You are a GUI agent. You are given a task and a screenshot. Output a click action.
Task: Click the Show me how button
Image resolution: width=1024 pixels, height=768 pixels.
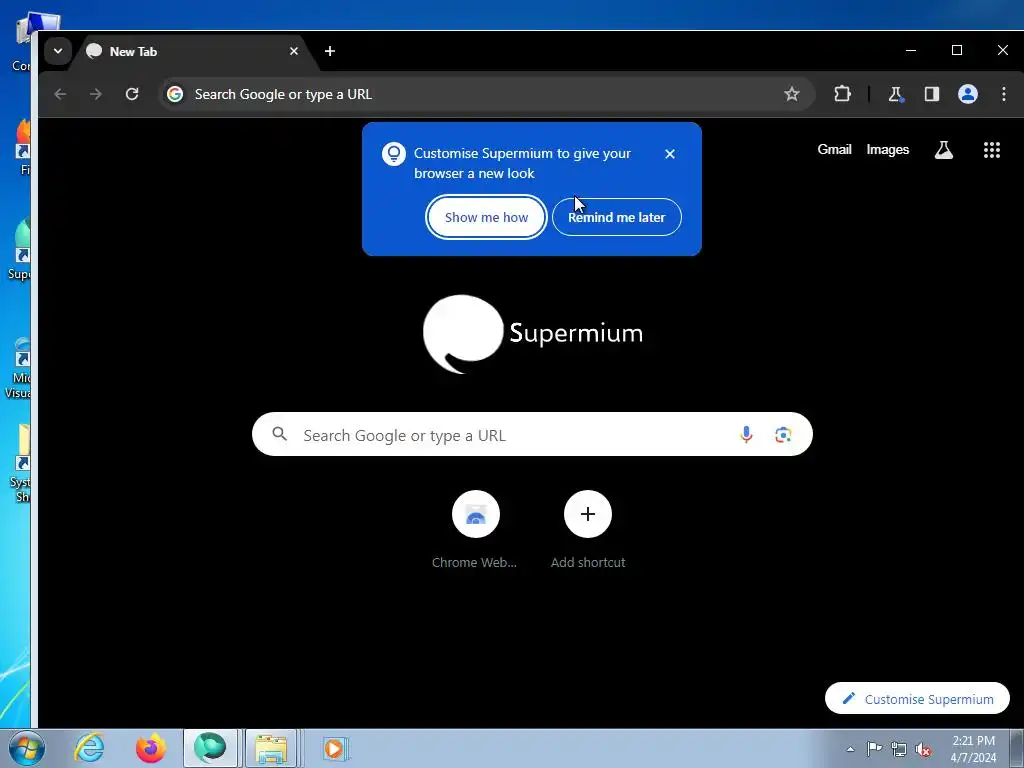[487, 217]
